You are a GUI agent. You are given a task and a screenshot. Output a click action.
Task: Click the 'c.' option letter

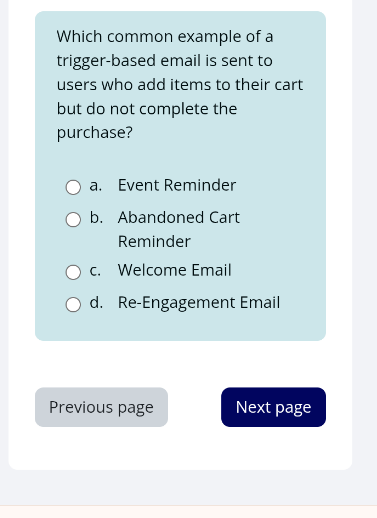click(x=95, y=271)
